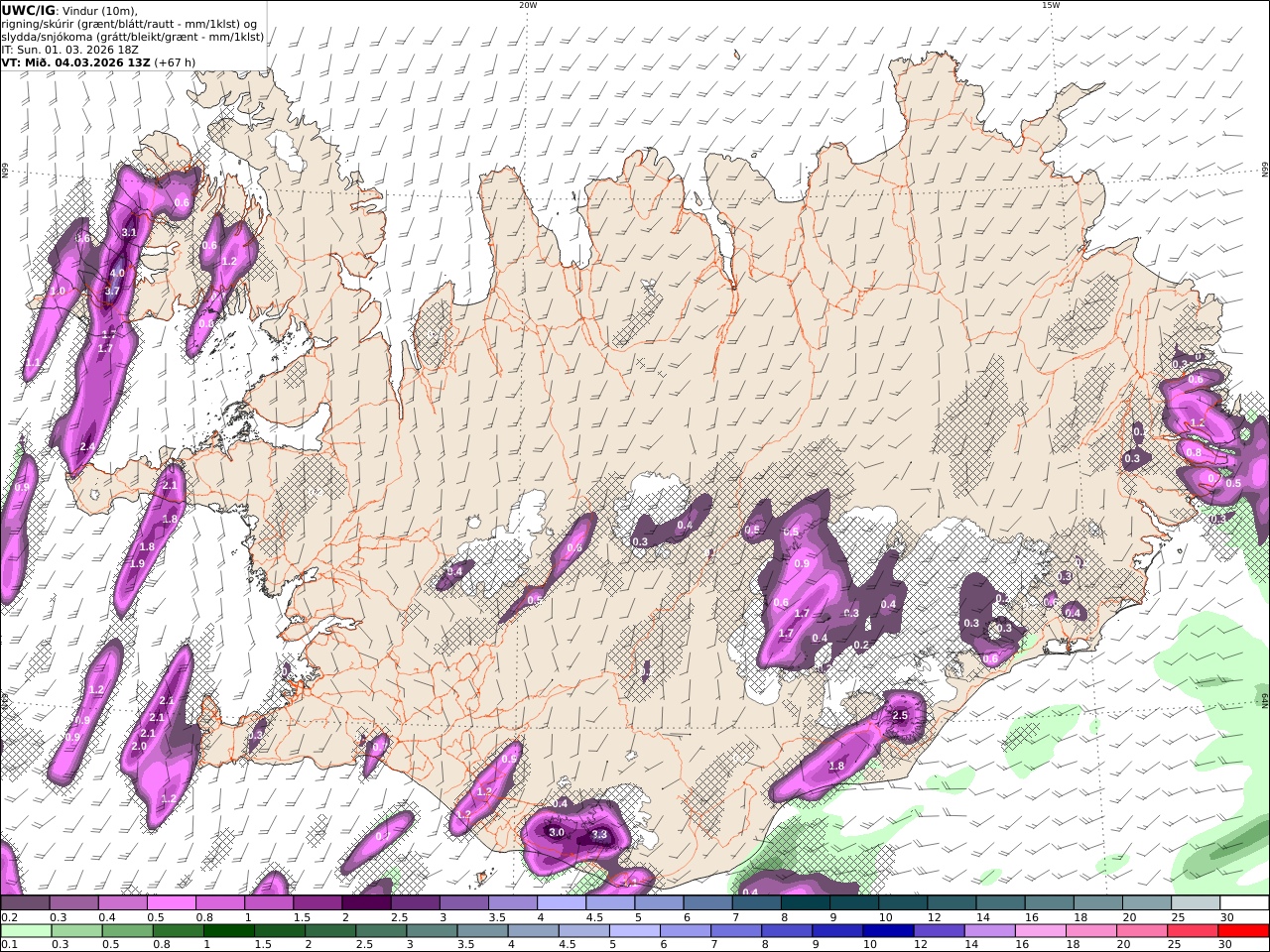Viewport: 1270px width, 952px height.
Task: Pick white upper legend swatch labeled 30
Action: [1244, 903]
